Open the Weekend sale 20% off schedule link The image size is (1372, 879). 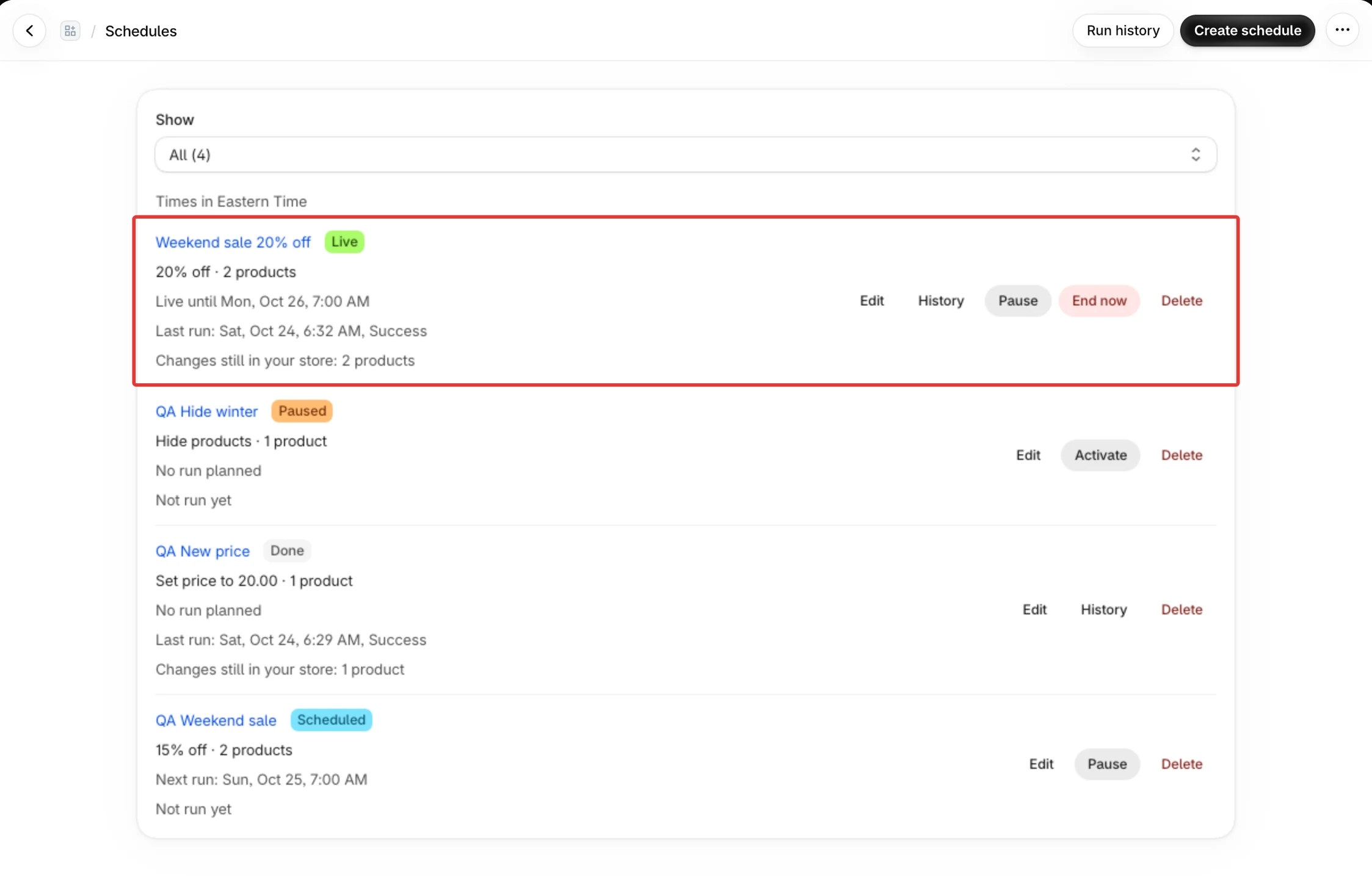click(233, 242)
